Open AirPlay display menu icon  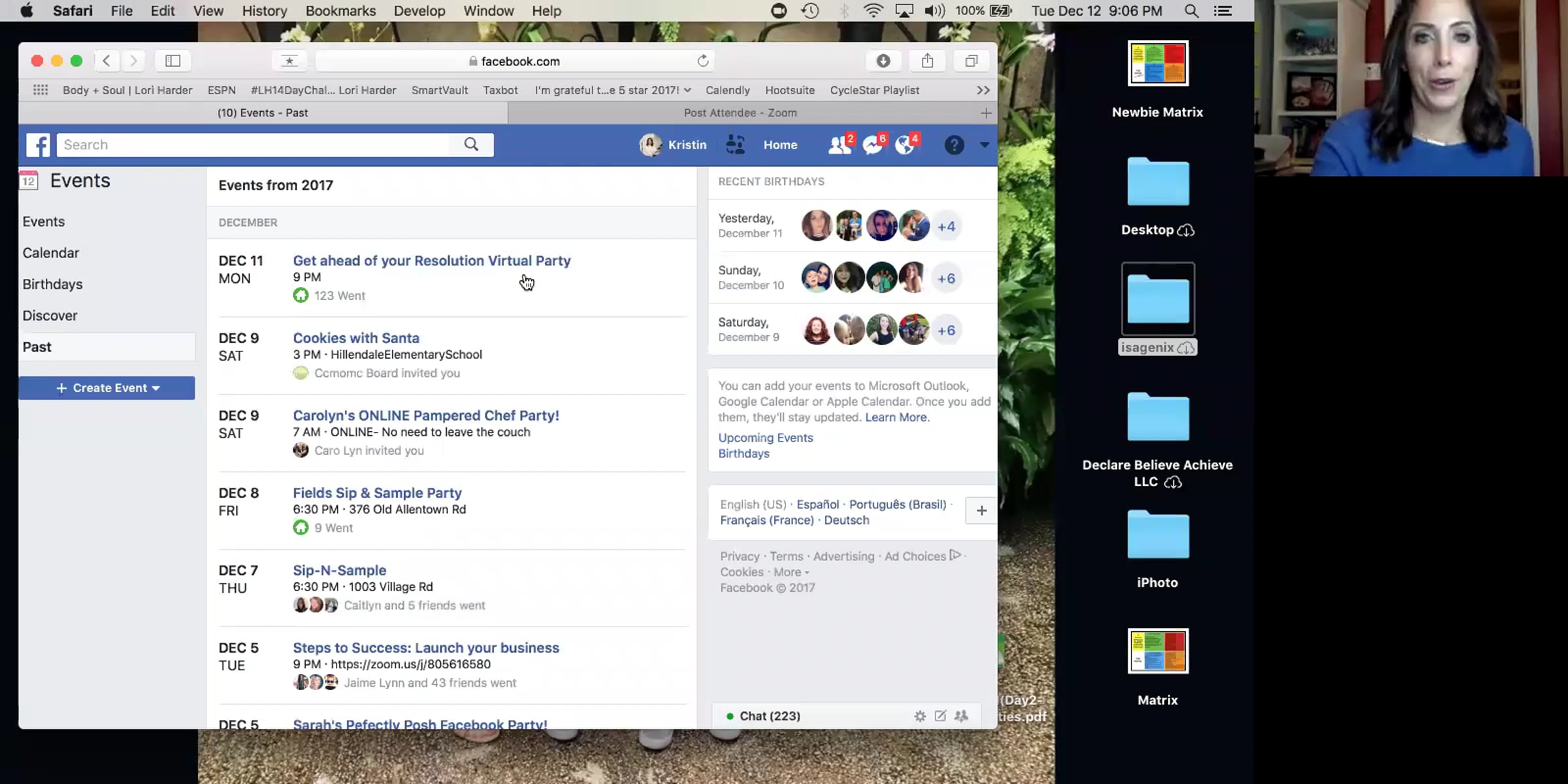[x=904, y=11]
